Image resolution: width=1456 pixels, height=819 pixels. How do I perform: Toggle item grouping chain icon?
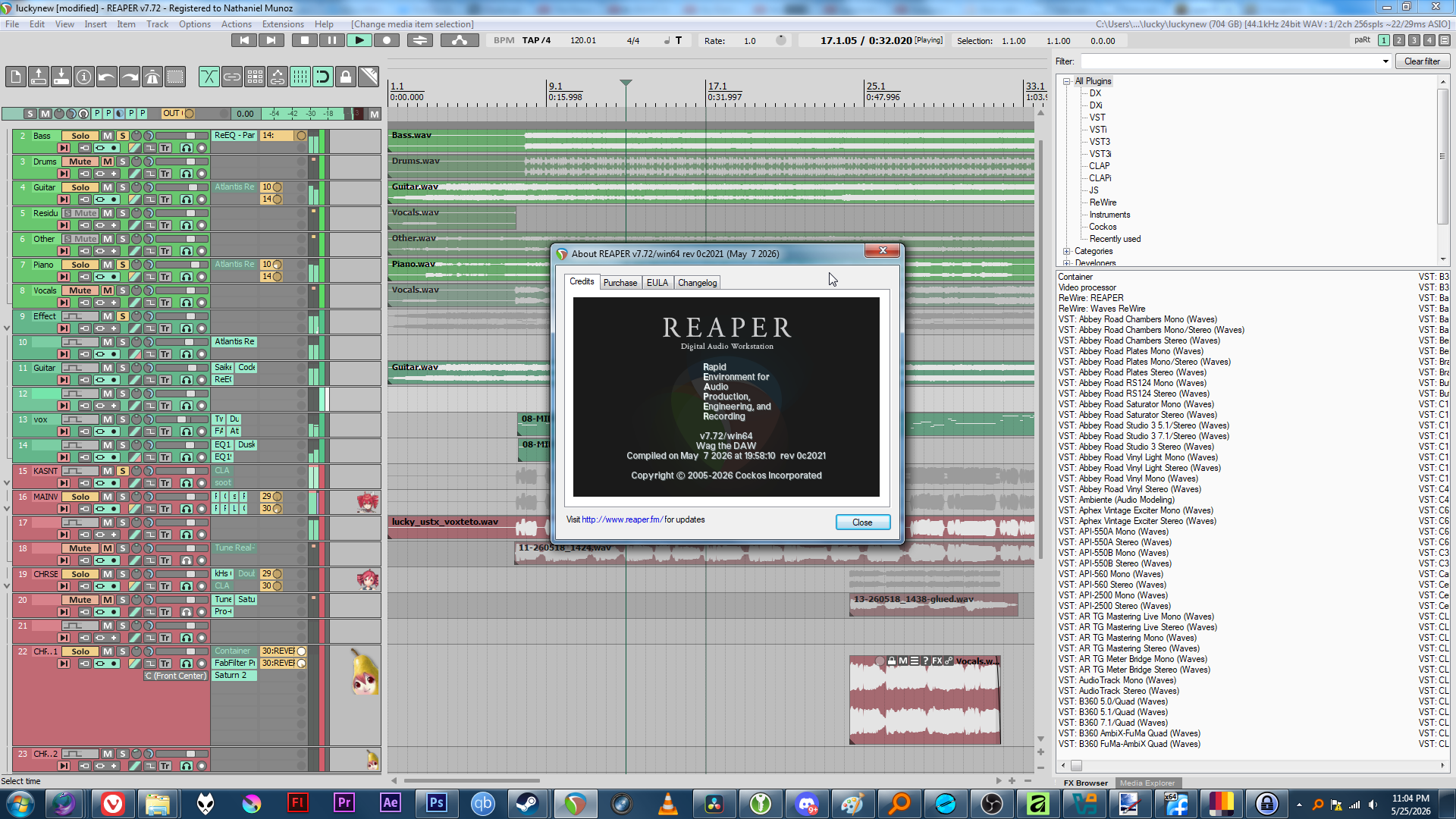tap(231, 77)
